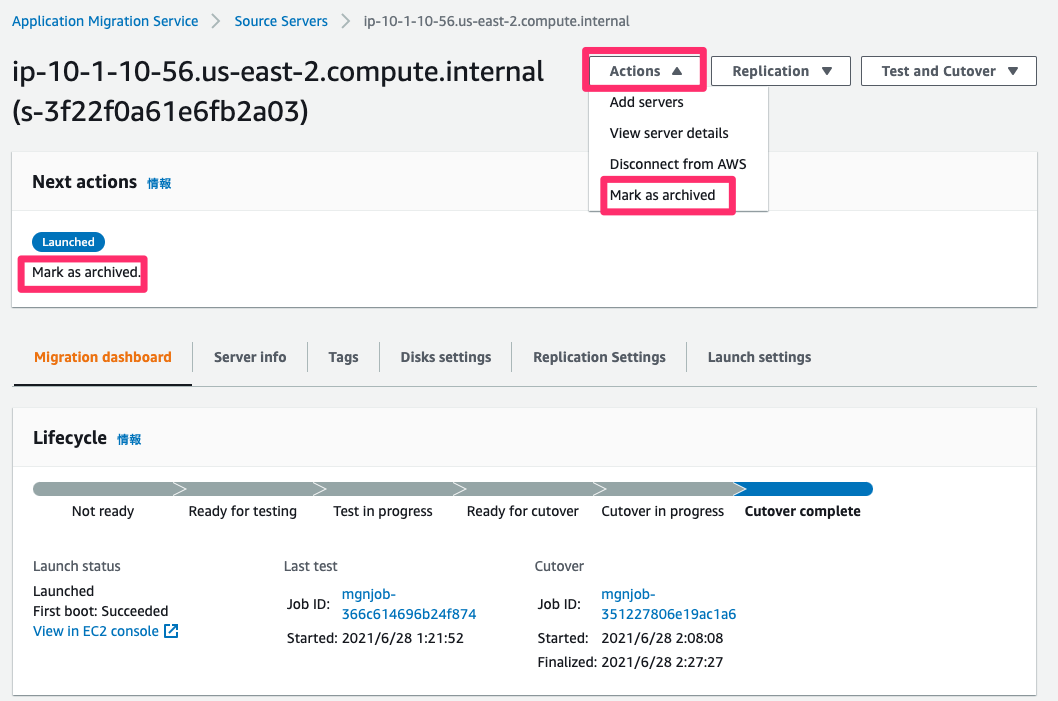Click the Launched status badge
1058x701 pixels.
coord(68,242)
